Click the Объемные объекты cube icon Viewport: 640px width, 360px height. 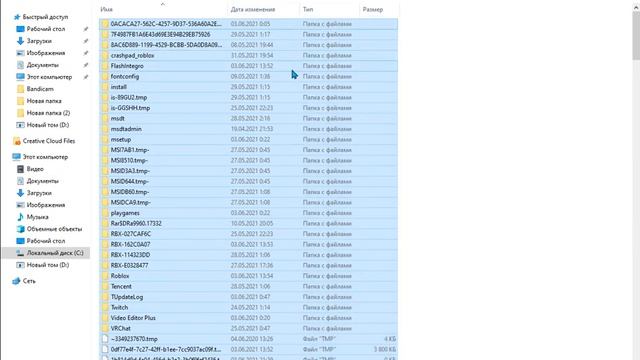[20, 229]
